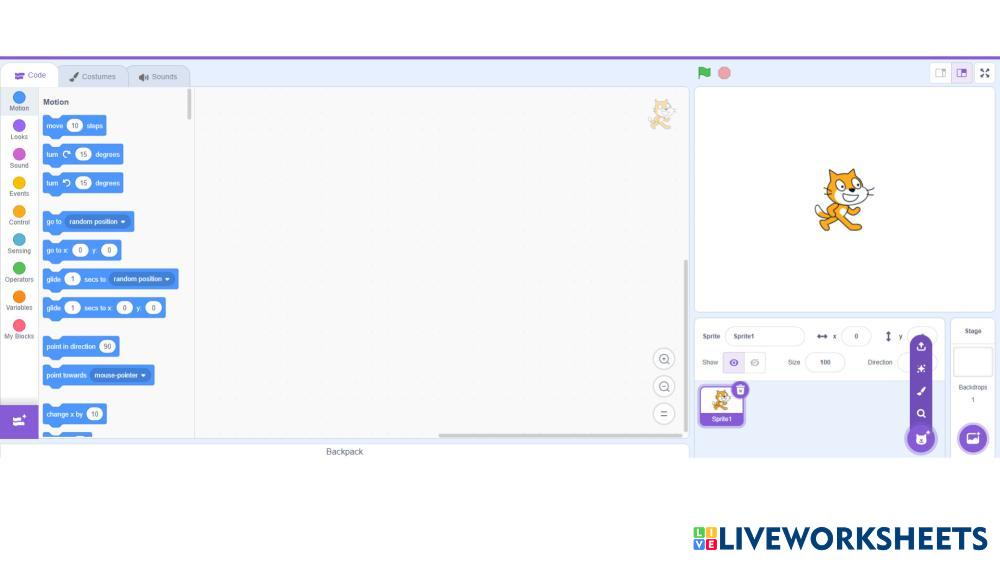Viewport: 1000px width, 563px height.
Task: Switch to small stage layout
Action: click(940, 73)
